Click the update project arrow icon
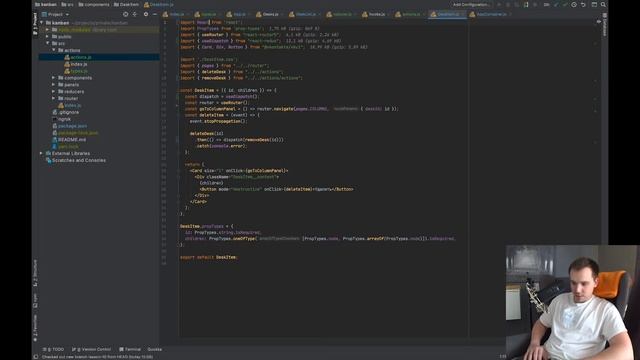Screen dimensions: 640x360 click(x=556, y=4)
